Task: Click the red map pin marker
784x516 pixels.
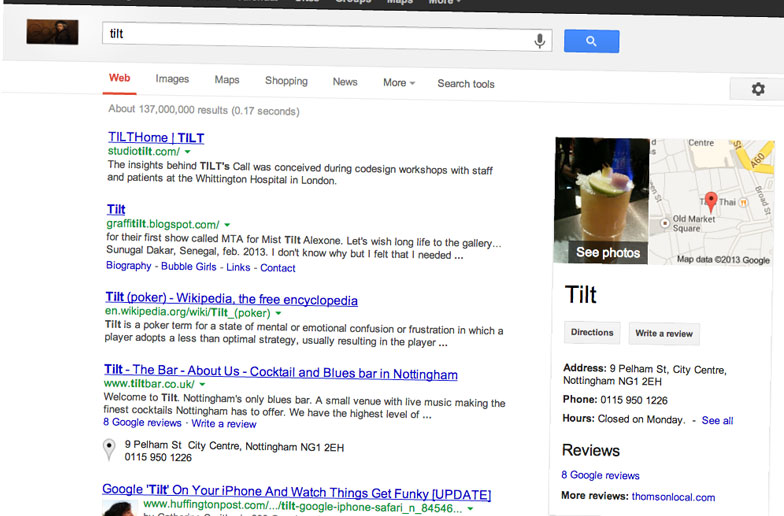Action: (x=711, y=199)
